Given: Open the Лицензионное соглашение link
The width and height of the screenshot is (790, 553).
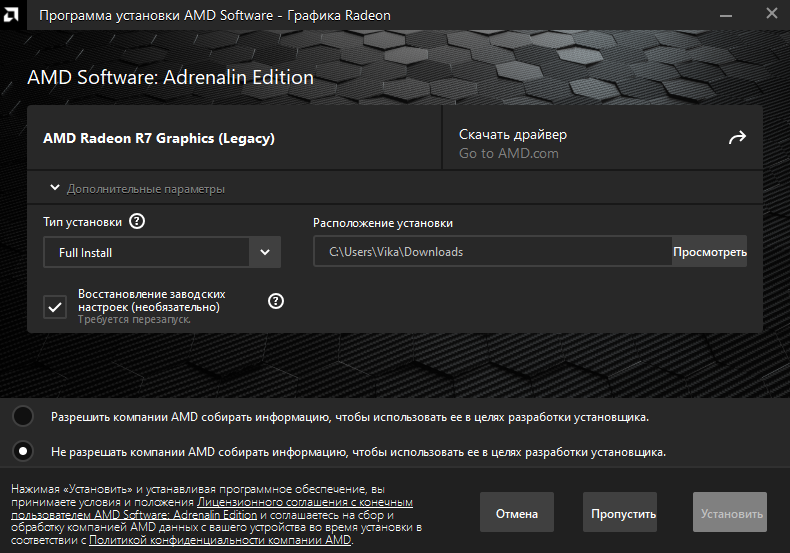Looking at the screenshot, I should coord(304,501).
